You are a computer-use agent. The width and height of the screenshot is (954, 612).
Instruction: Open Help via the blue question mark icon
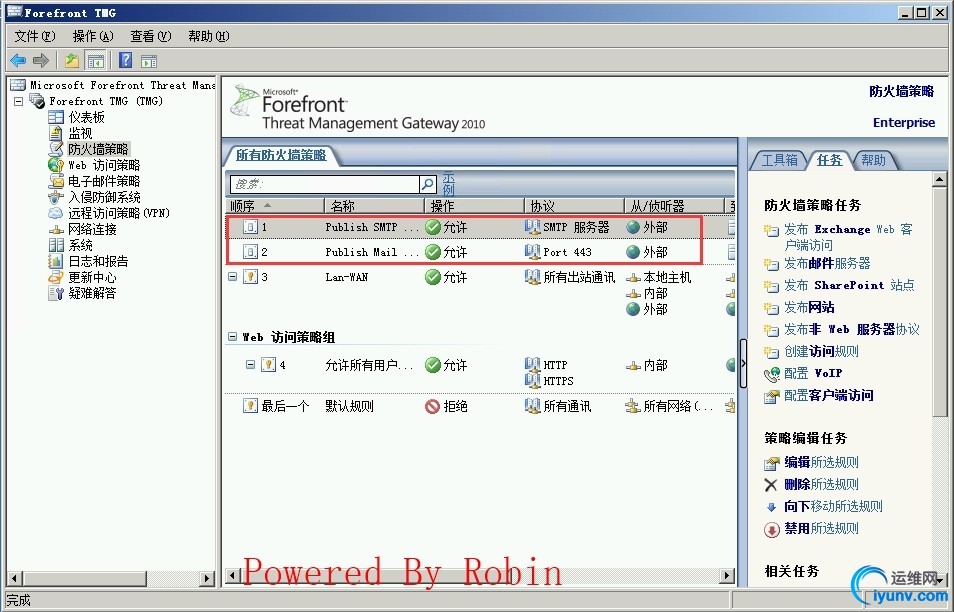(x=125, y=60)
